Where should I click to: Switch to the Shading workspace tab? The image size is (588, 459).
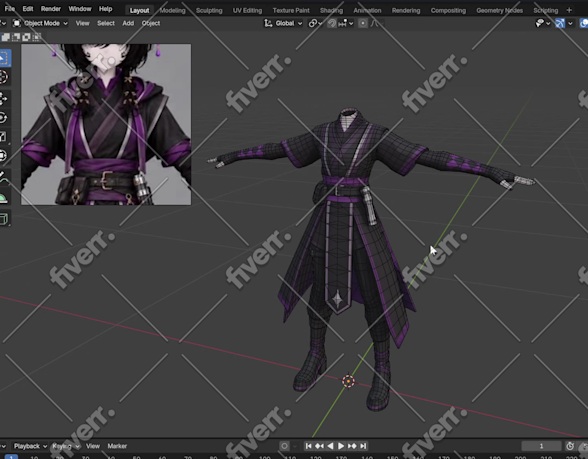(x=332, y=10)
